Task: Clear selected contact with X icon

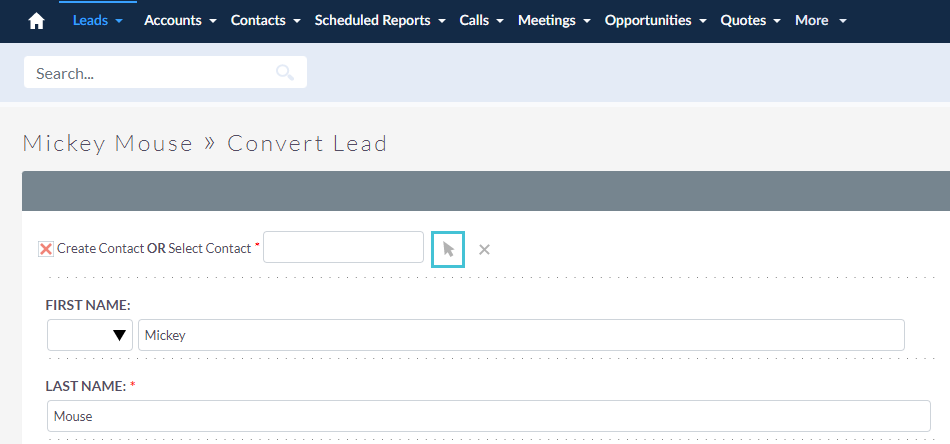Action: (x=484, y=249)
